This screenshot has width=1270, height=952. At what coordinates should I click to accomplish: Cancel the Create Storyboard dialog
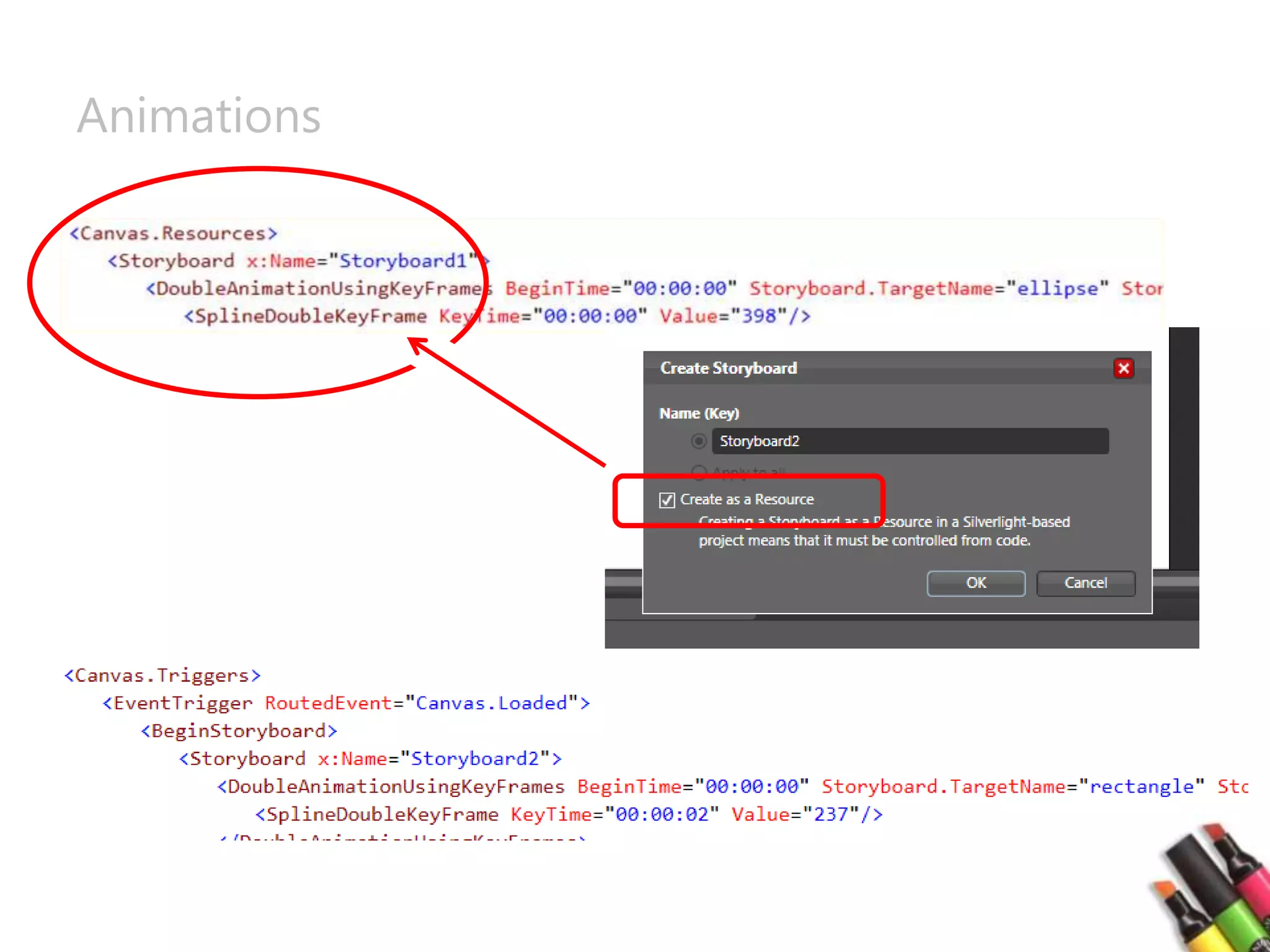coord(1085,583)
